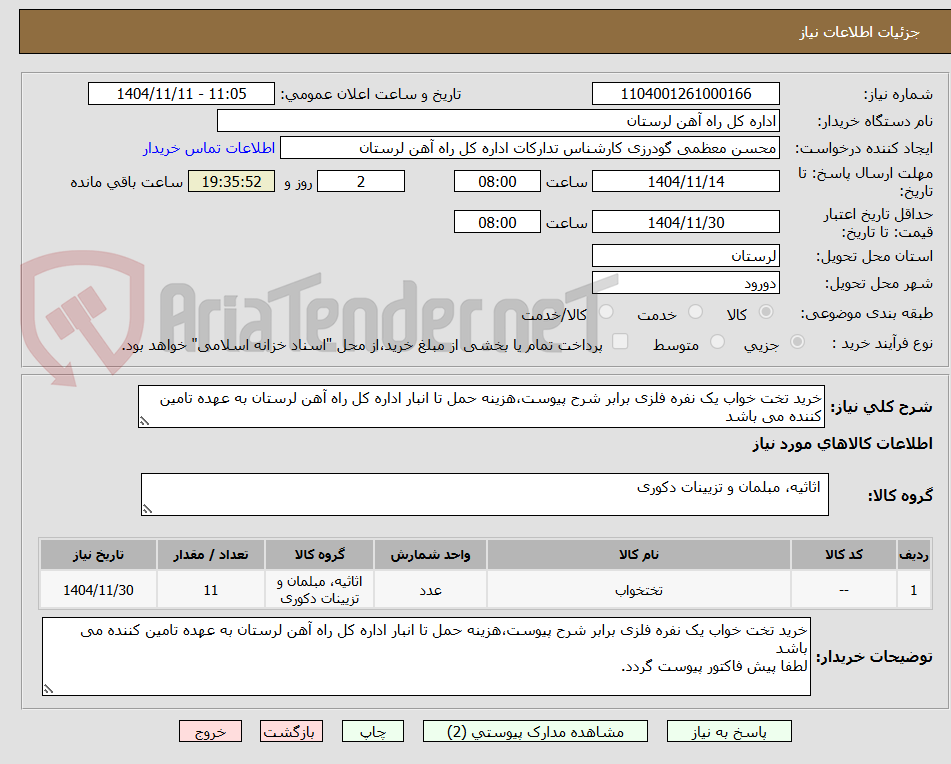Click resize handle of شرح کلی نیاز box
Viewport: 951px width, 764px height.
[144, 421]
